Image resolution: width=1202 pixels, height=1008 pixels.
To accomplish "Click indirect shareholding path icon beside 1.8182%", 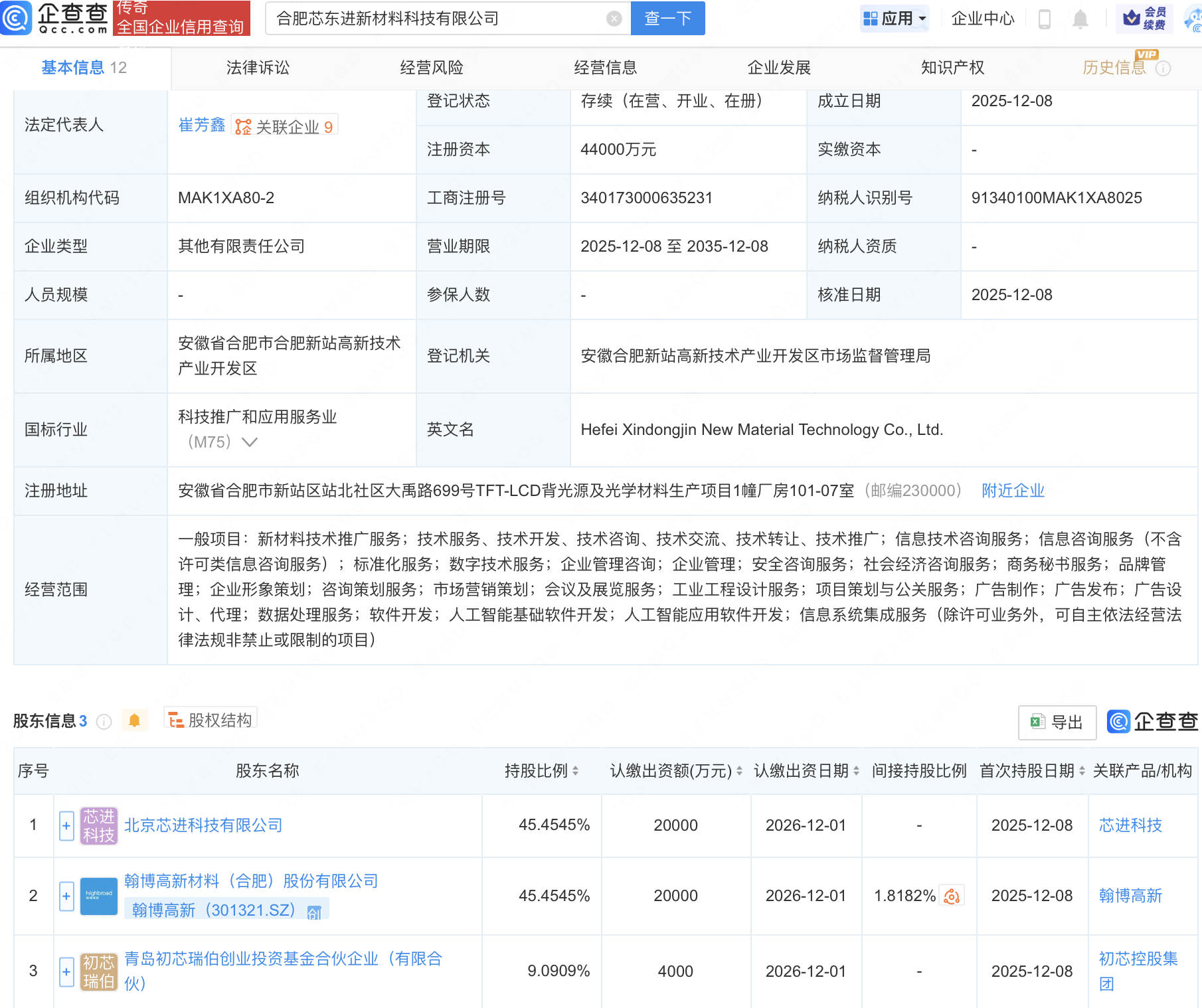I will [952, 896].
